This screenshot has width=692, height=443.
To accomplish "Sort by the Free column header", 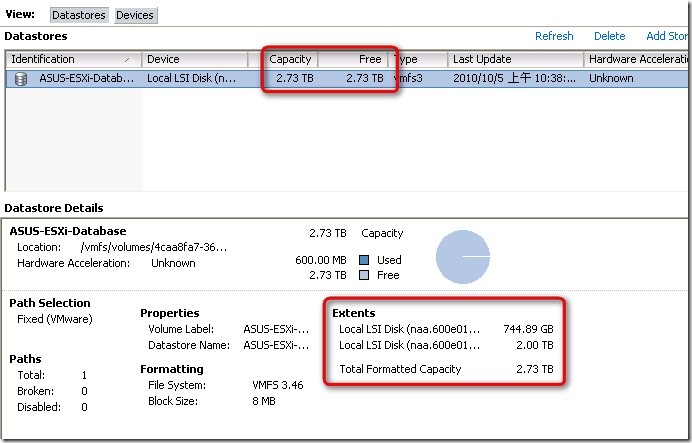I will [352, 59].
